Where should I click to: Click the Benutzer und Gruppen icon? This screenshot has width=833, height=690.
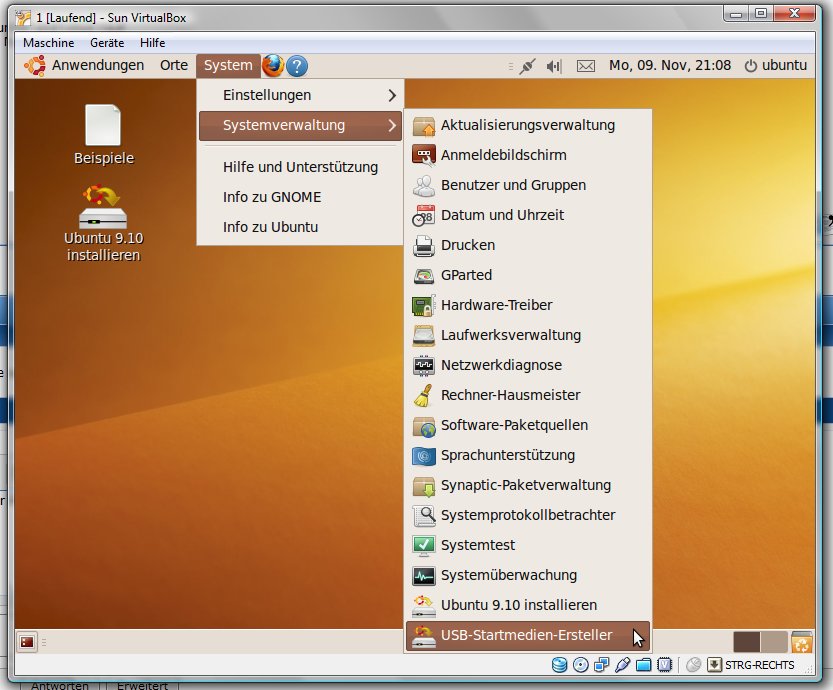coord(423,185)
